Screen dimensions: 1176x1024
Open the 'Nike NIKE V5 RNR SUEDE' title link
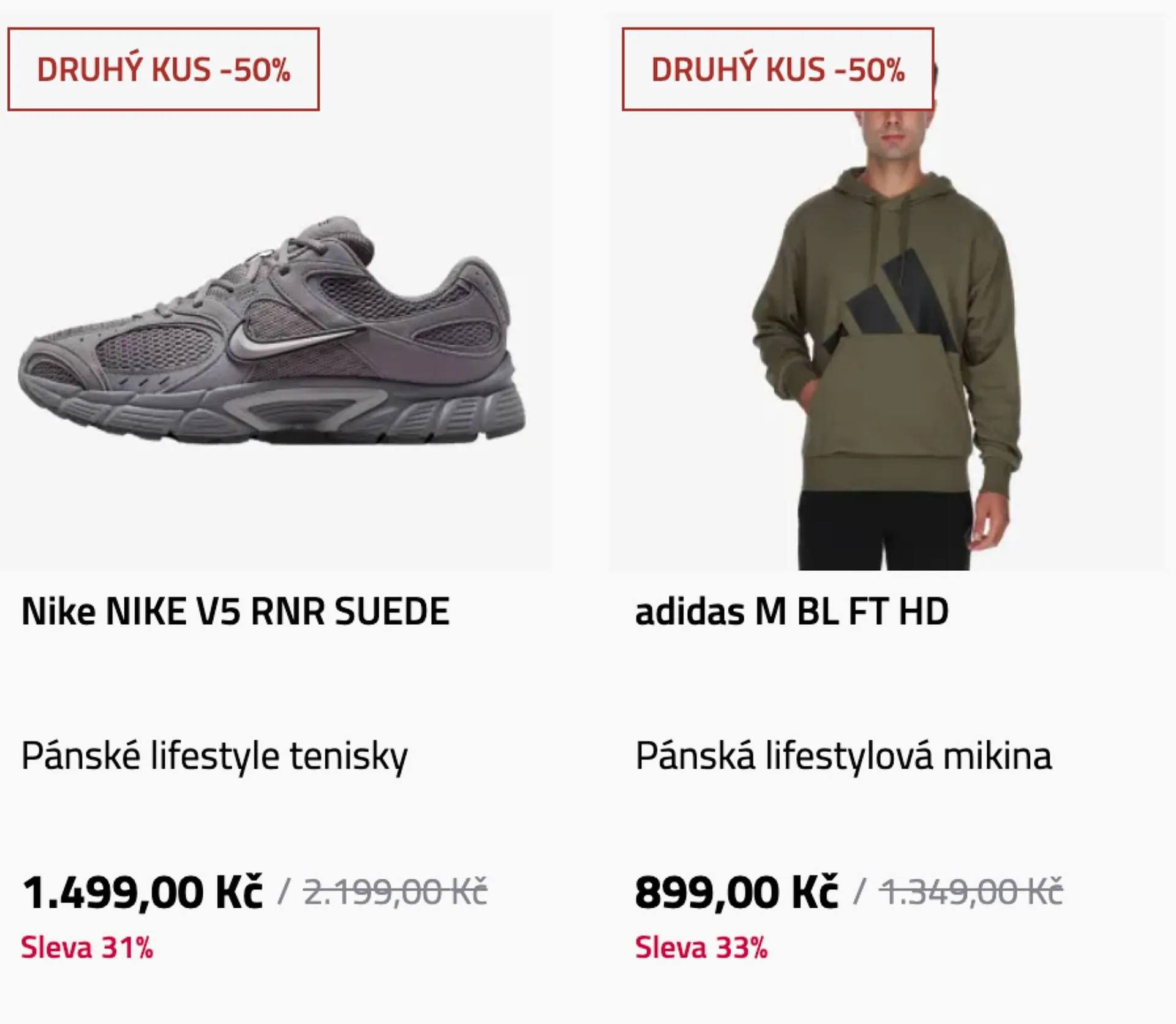[x=236, y=611]
